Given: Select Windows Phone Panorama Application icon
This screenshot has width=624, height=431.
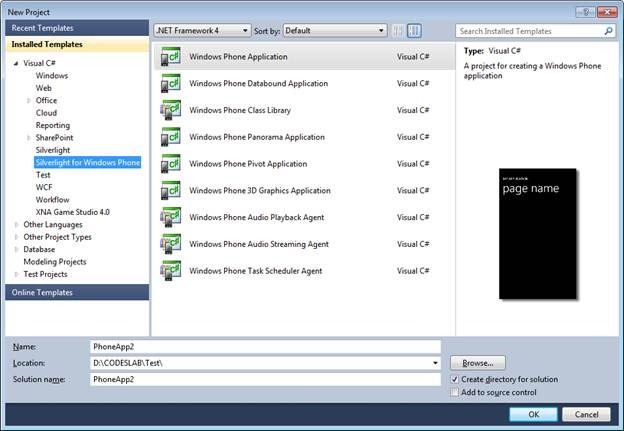Looking at the screenshot, I should 170,137.
